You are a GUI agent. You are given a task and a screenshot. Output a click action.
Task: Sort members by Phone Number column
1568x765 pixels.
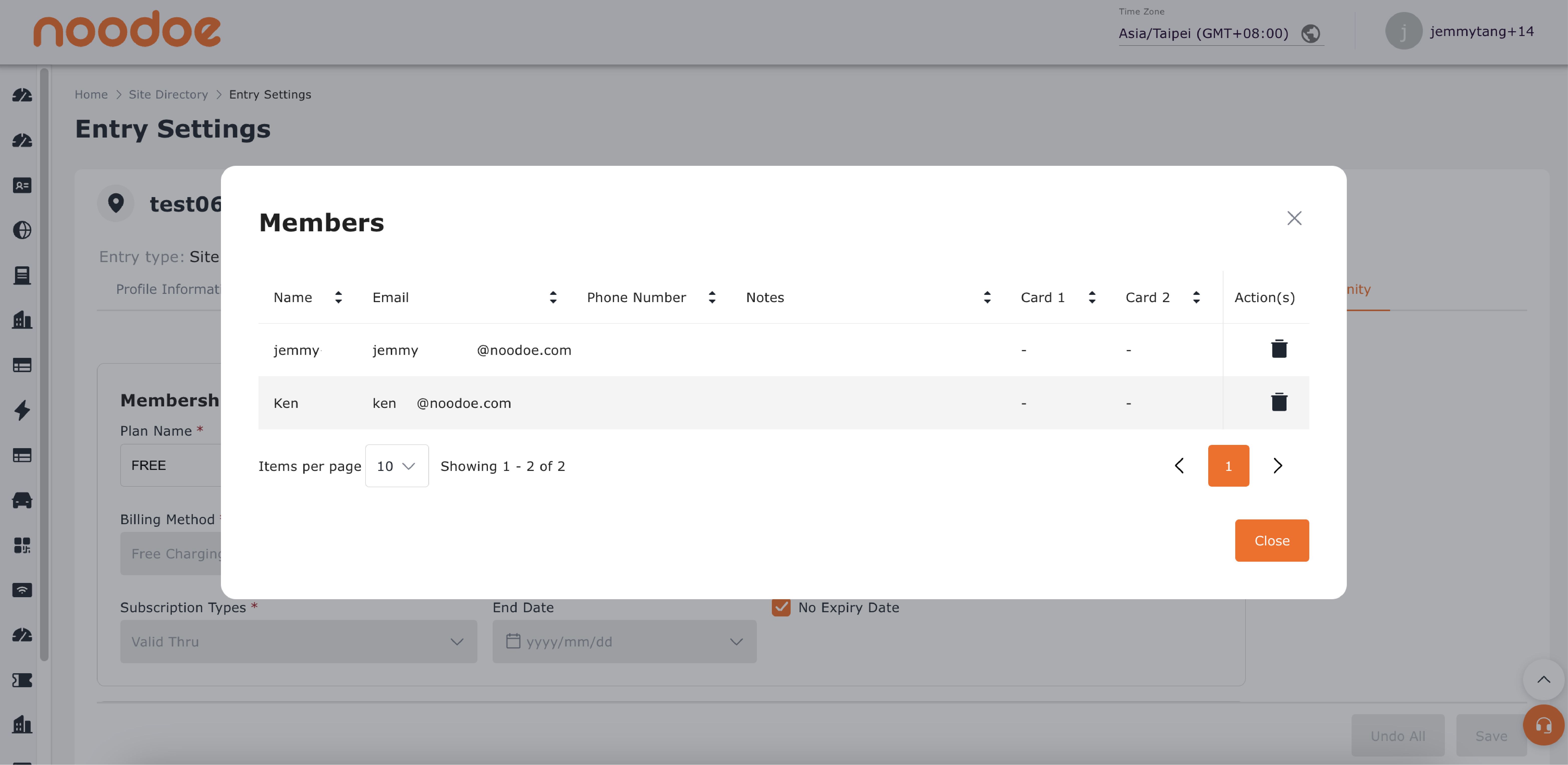tap(712, 298)
